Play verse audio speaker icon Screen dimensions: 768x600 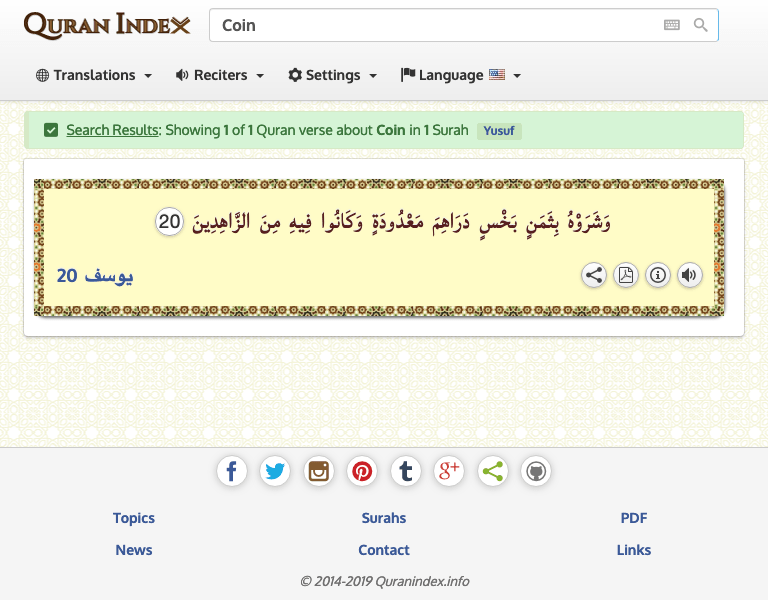690,275
